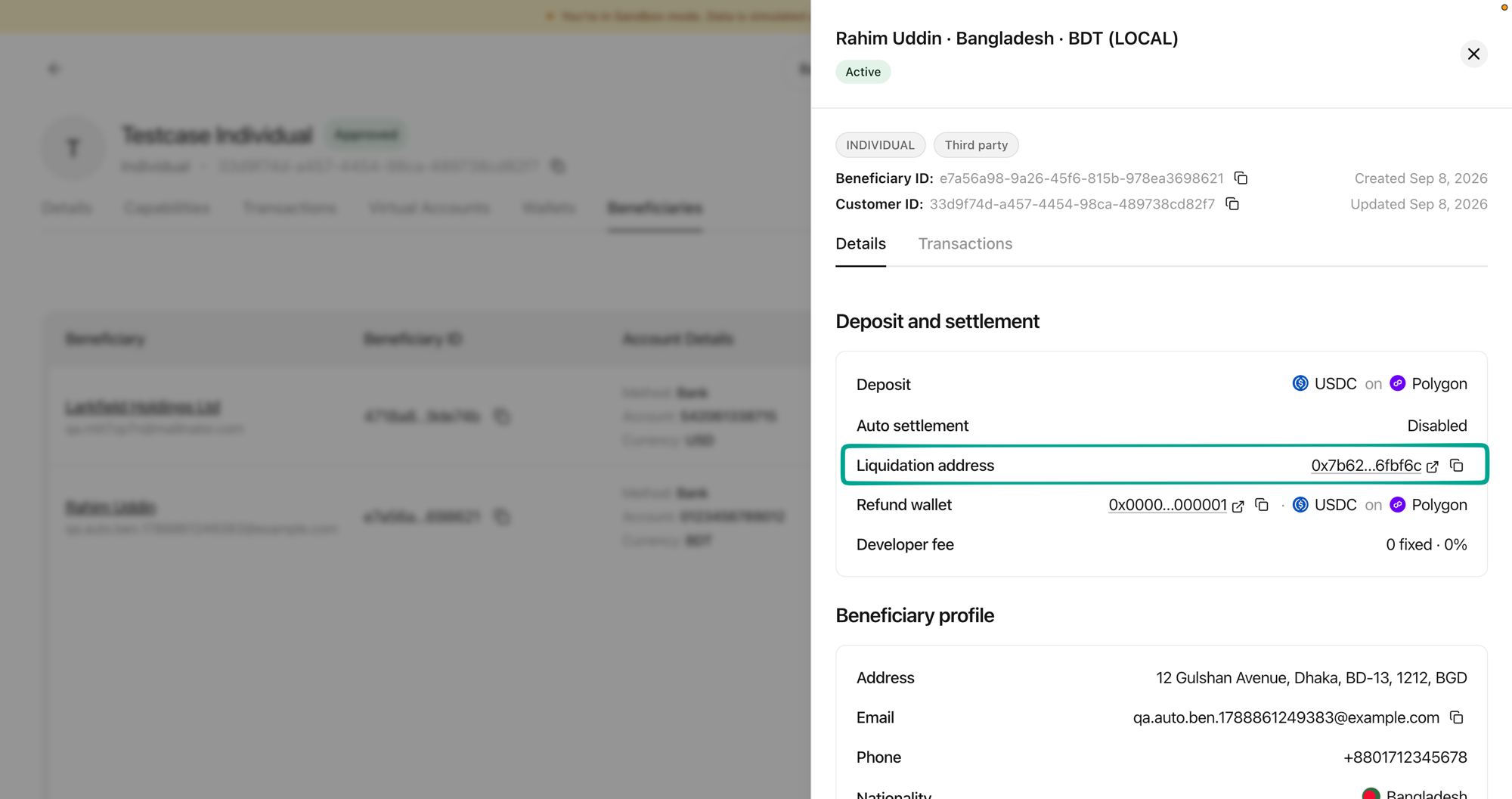The image size is (1512, 799).
Task: Click the email qa.auto.ben.1788861249383@example.com text
Action: pyautogui.click(x=1286, y=717)
